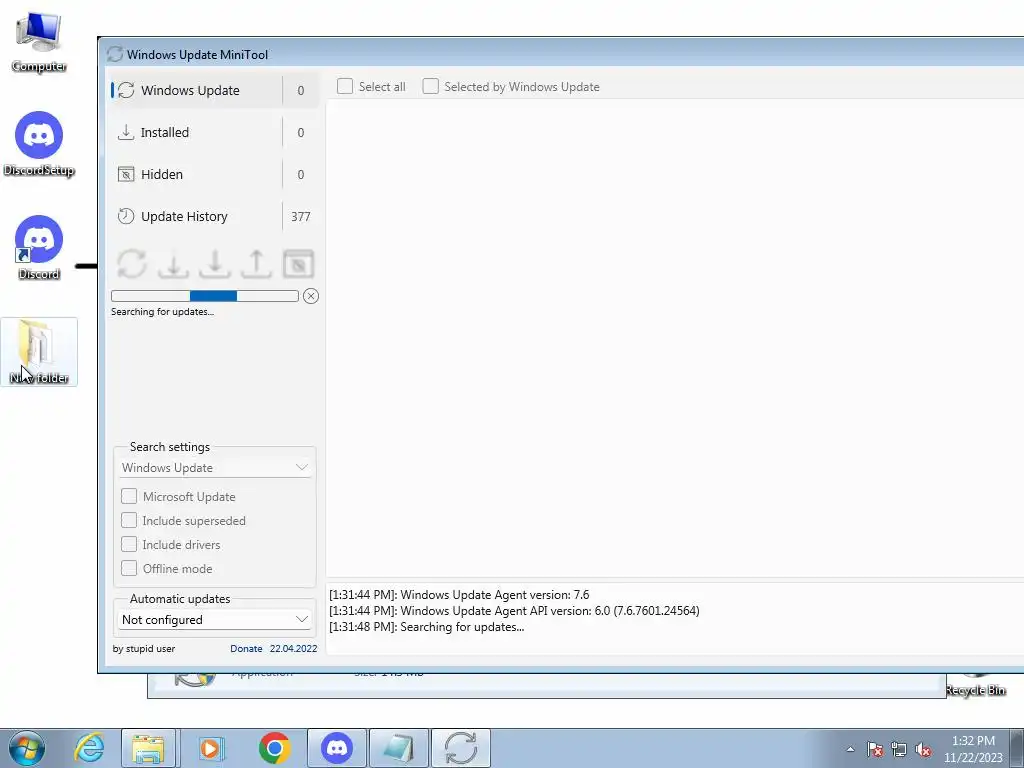Click the search progress bar
1024x768 pixels.
tap(205, 296)
